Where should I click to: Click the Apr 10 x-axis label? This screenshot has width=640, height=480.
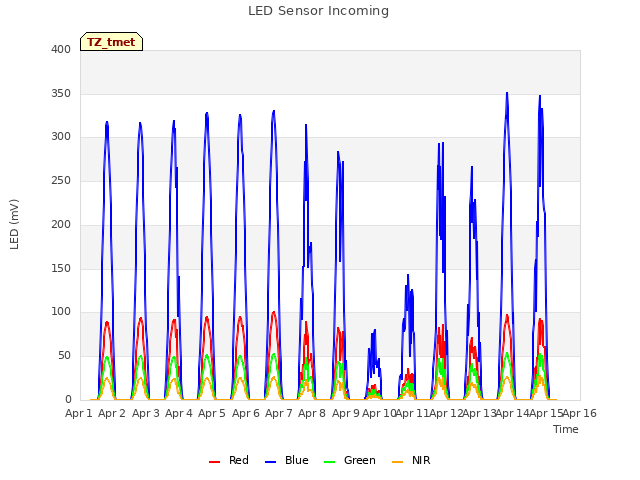click(x=379, y=413)
